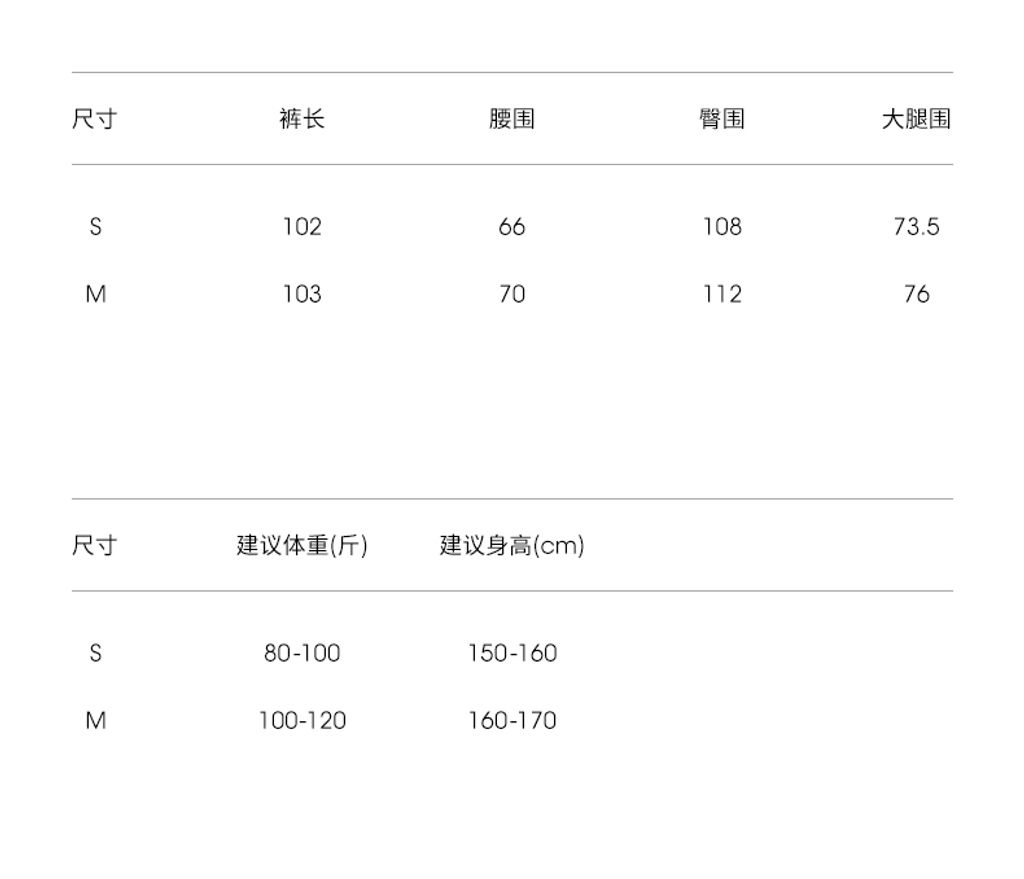The width and height of the screenshot is (1024, 879).
Task: Select waist value 70
Action: (512, 294)
